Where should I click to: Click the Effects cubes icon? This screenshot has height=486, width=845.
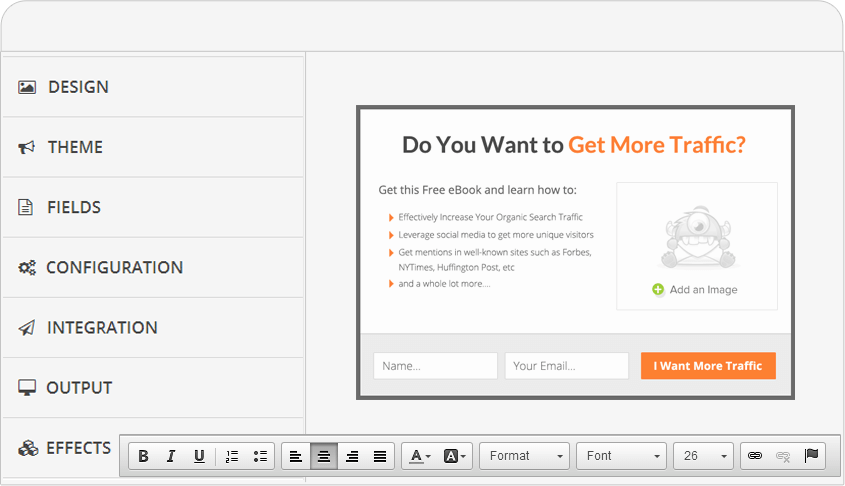pyautogui.click(x=28, y=448)
